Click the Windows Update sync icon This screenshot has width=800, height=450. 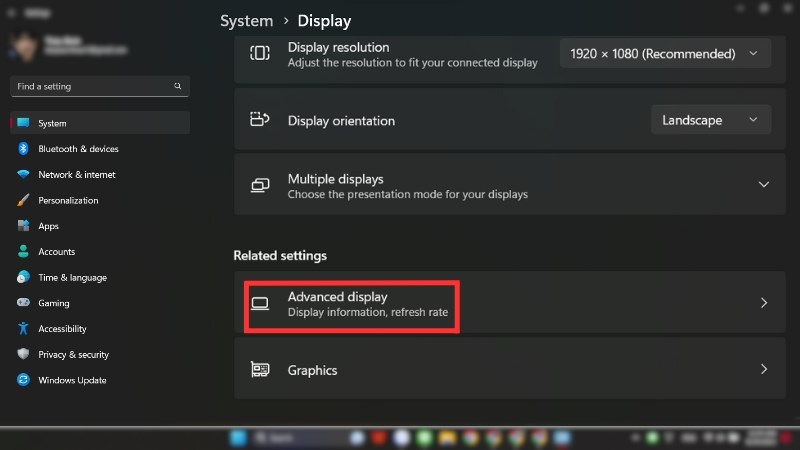[x=23, y=380]
